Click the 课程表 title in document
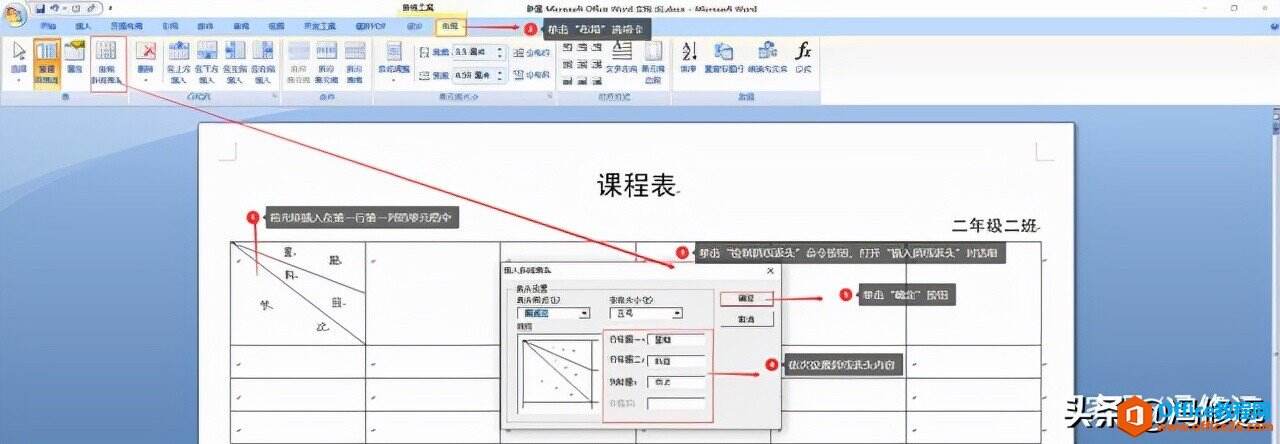The image size is (1280, 444). pos(636,185)
